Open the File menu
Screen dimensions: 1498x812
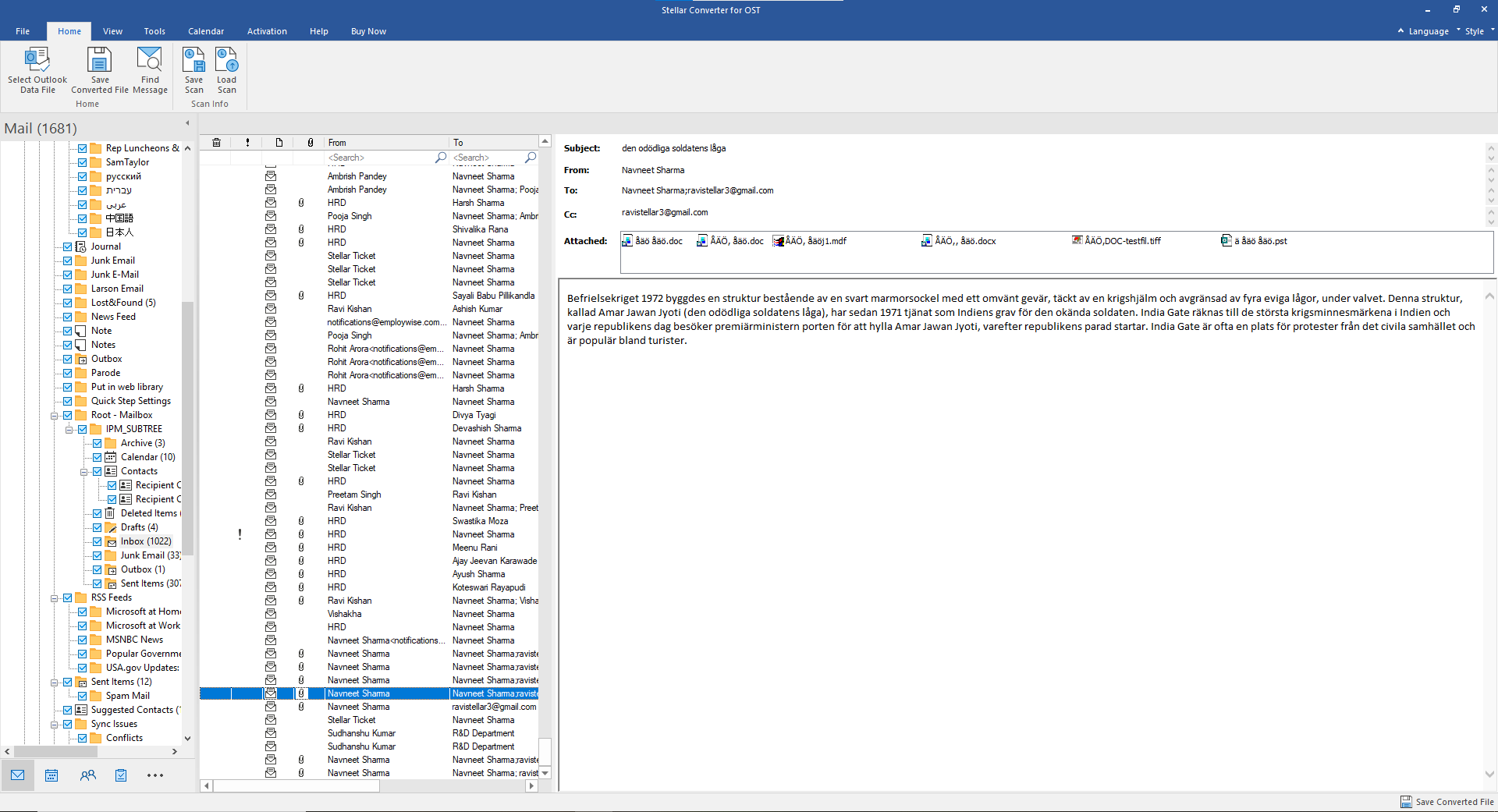[x=23, y=31]
